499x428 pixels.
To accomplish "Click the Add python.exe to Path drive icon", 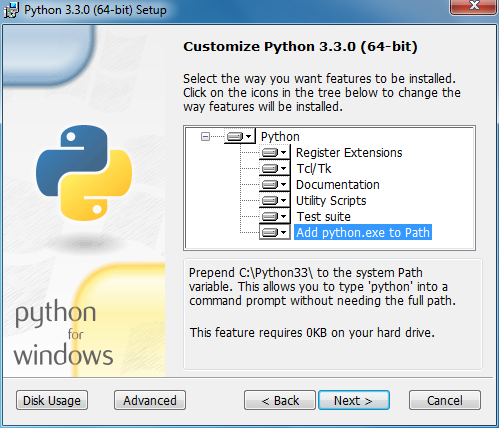I will [270, 232].
